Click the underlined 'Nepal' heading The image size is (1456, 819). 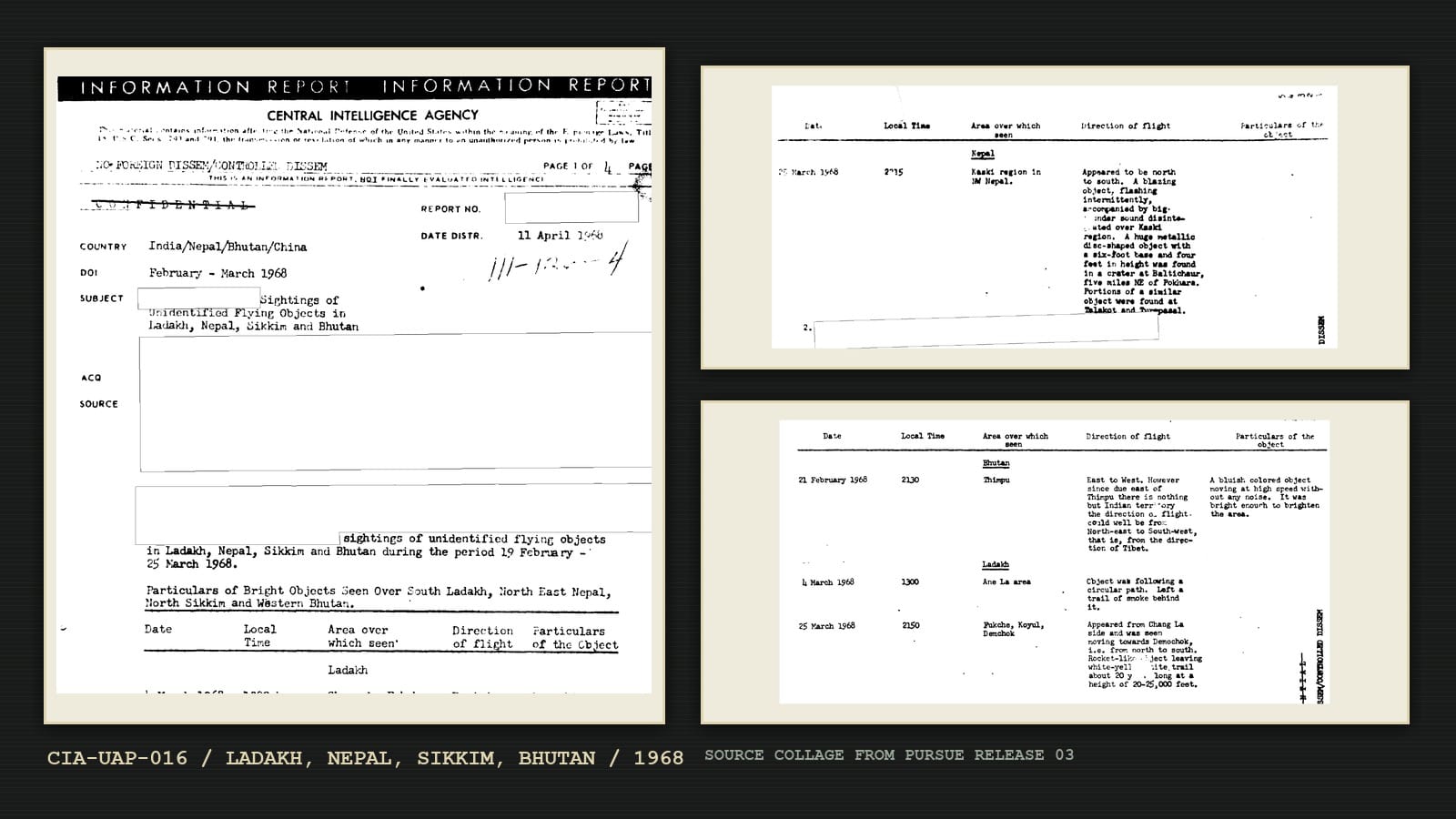point(983,154)
